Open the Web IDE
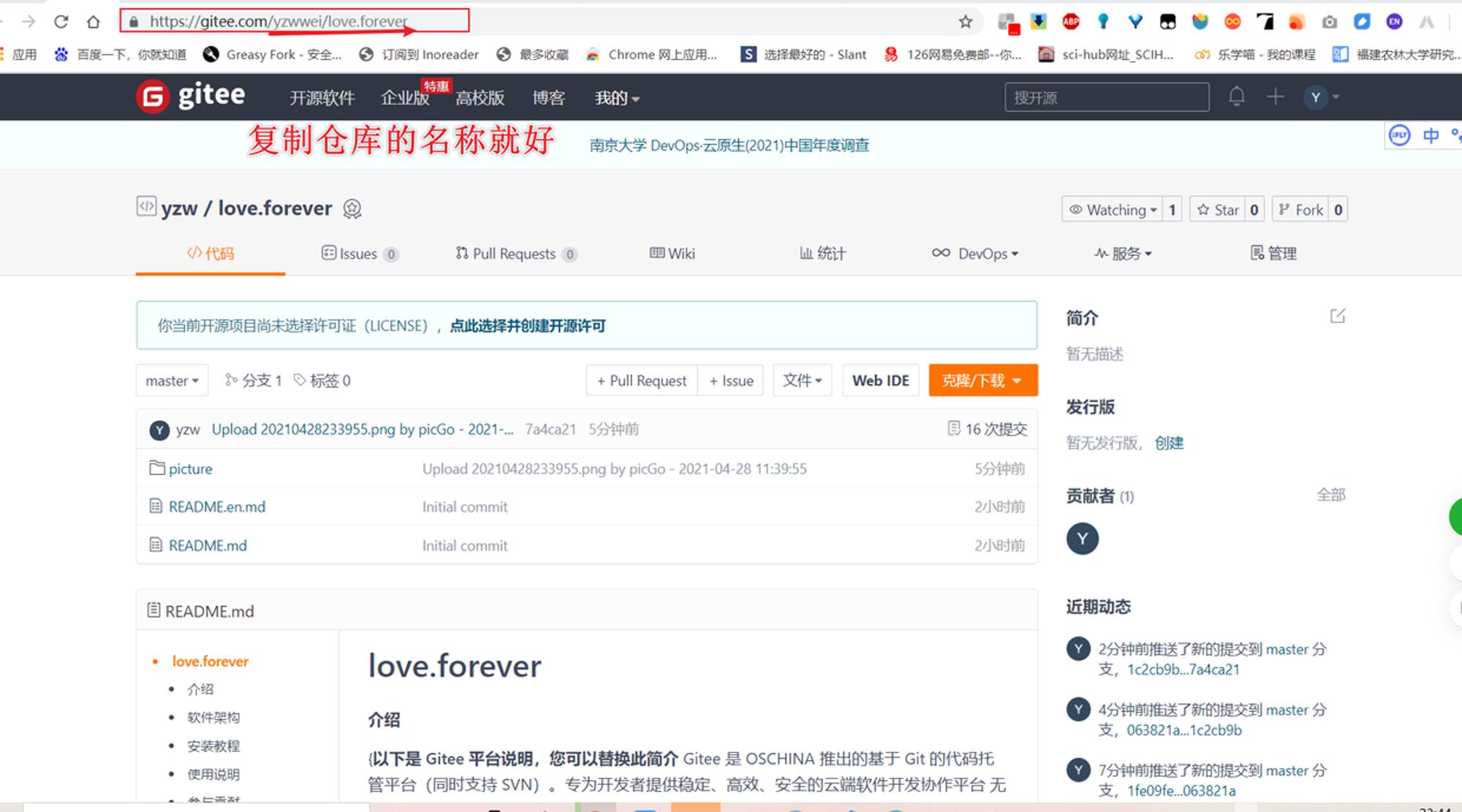Image resolution: width=1462 pixels, height=812 pixels. (881, 380)
